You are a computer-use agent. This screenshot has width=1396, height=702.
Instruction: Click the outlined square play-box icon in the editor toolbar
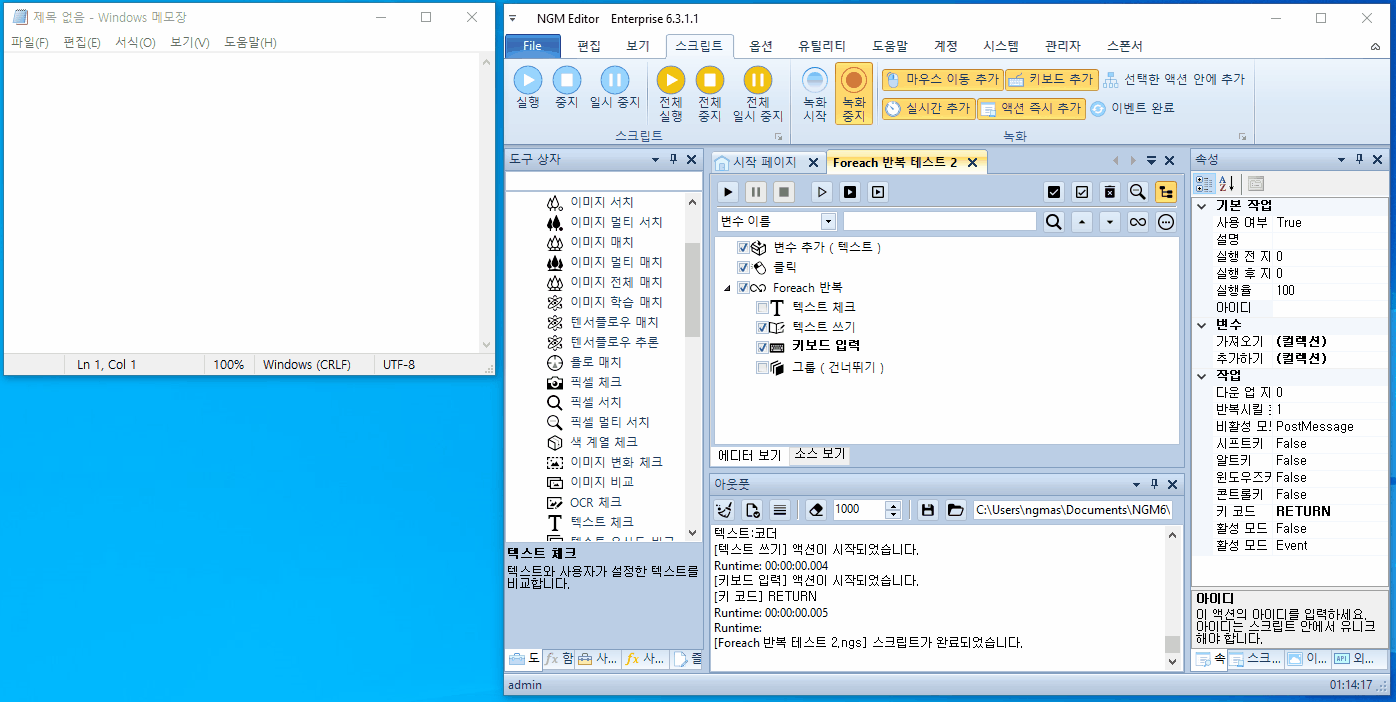(878, 191)
